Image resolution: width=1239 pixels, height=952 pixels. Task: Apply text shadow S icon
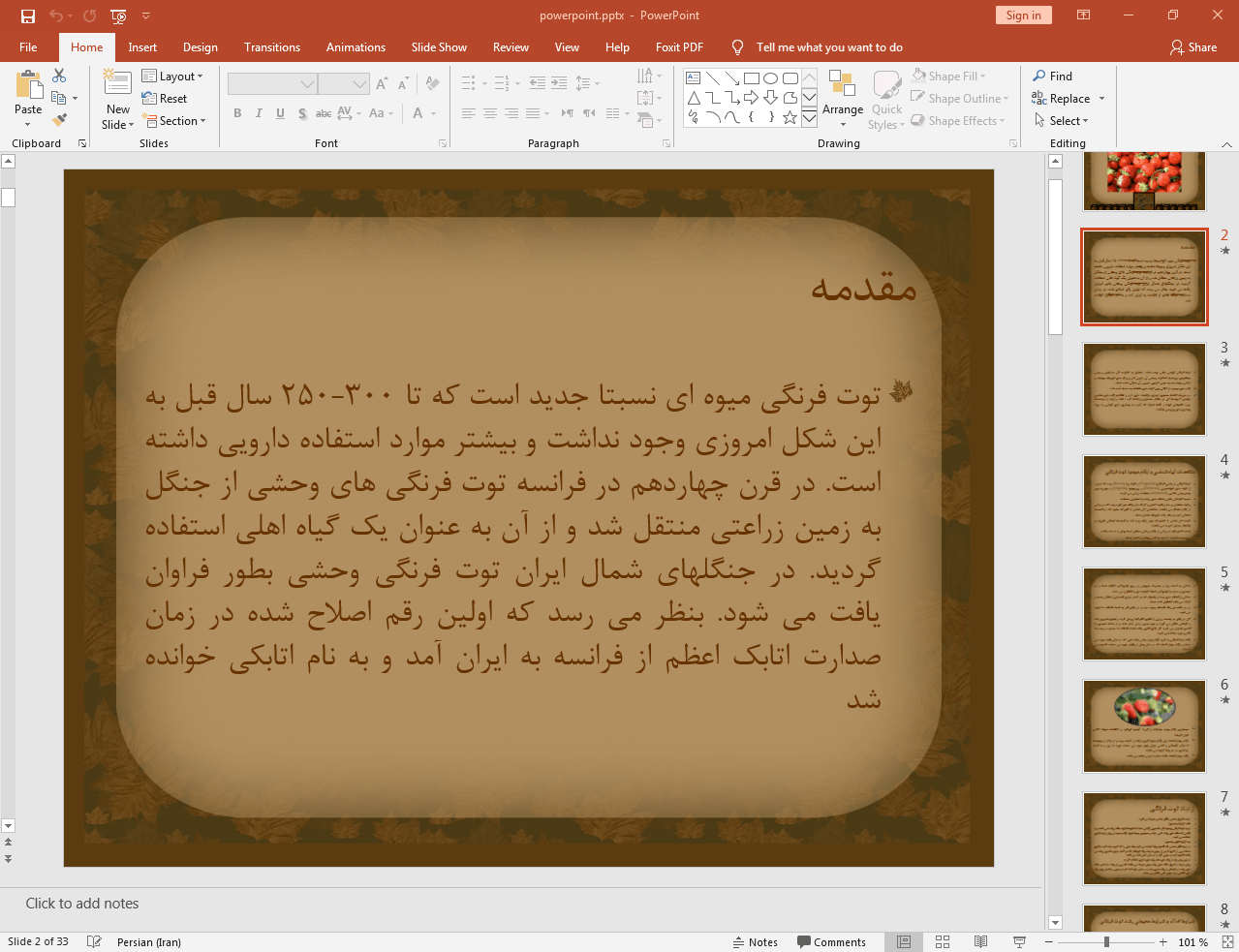pyautogui.click(x=302, y=113)
